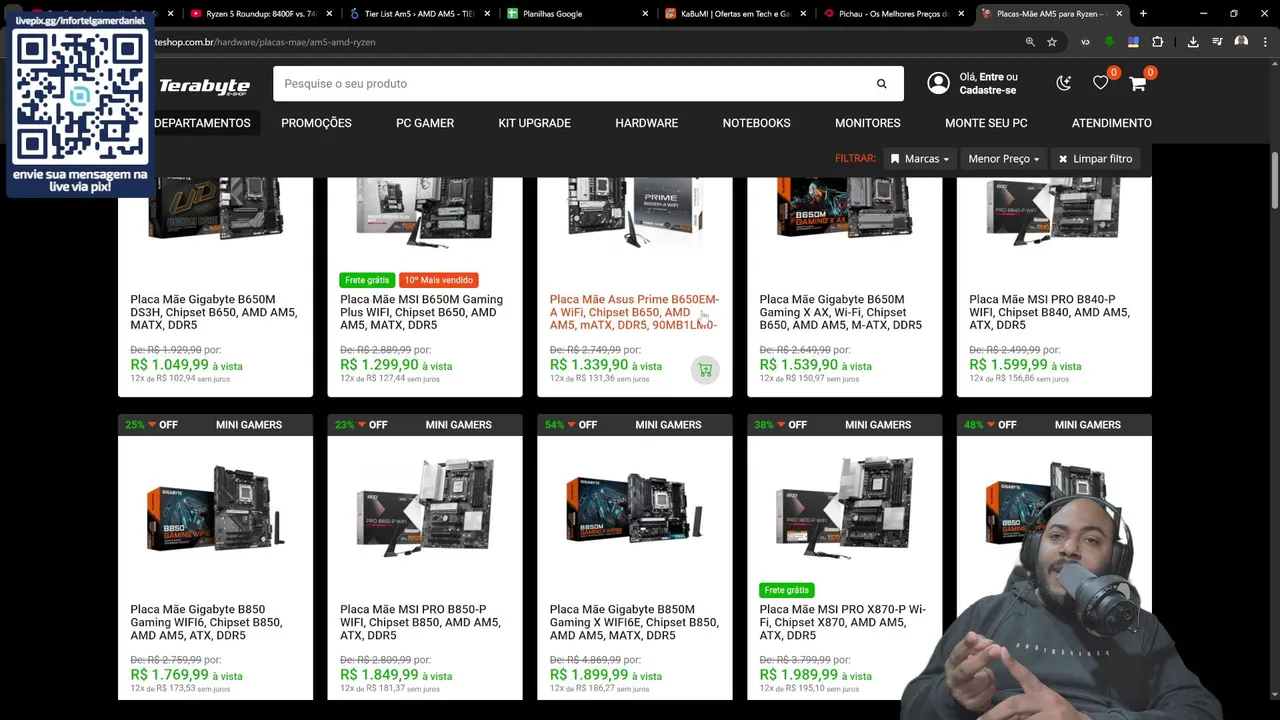Open Gigabyte B650M DS3H product link
This screenshot has width=1280, height=720.
214,312
